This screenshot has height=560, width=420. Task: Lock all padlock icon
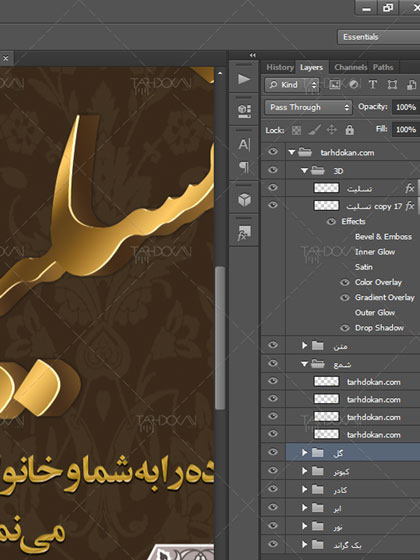(349, 130)
